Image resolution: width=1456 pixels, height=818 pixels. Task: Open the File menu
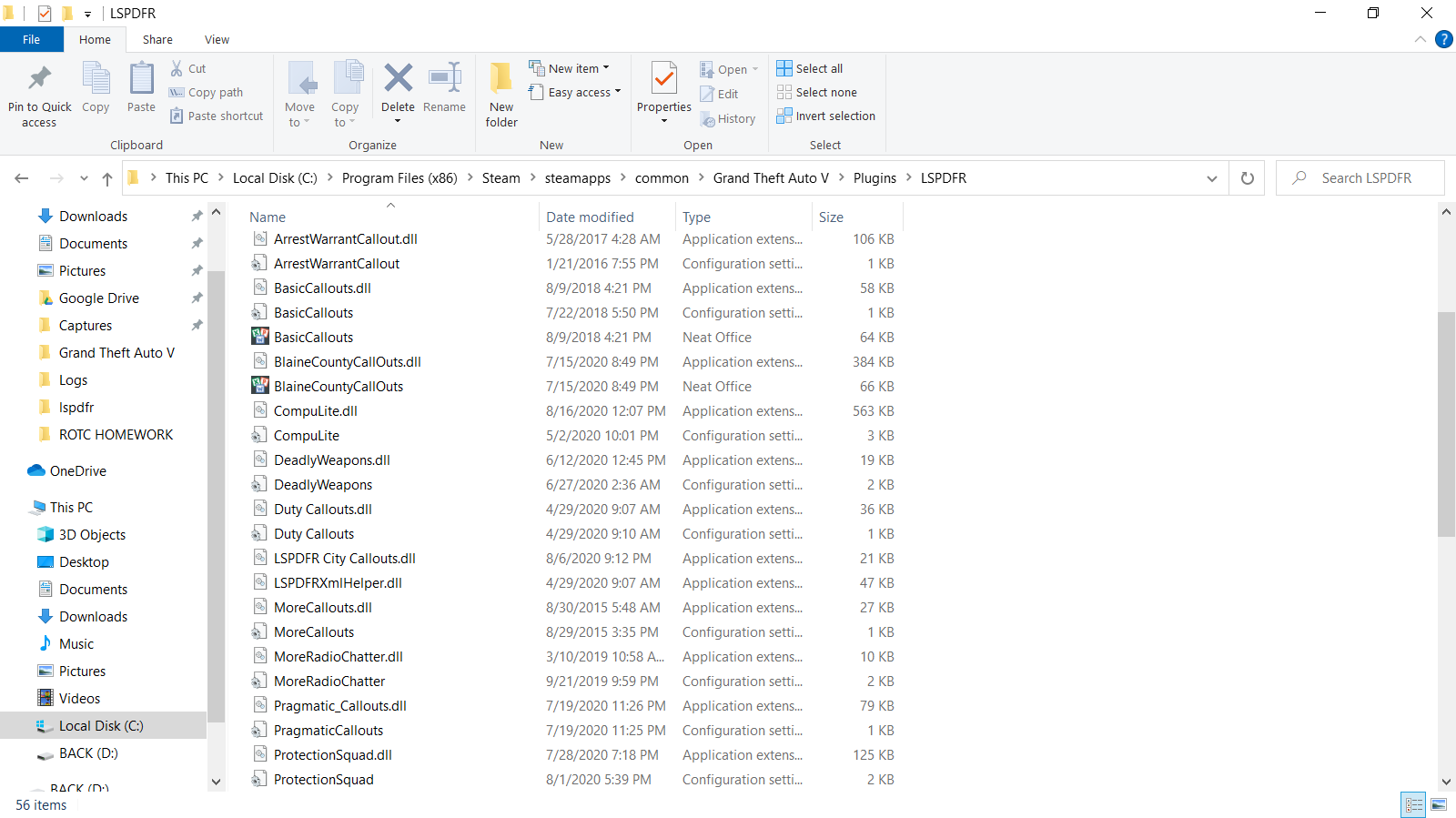pyautogui.click(x=31, y=40)
